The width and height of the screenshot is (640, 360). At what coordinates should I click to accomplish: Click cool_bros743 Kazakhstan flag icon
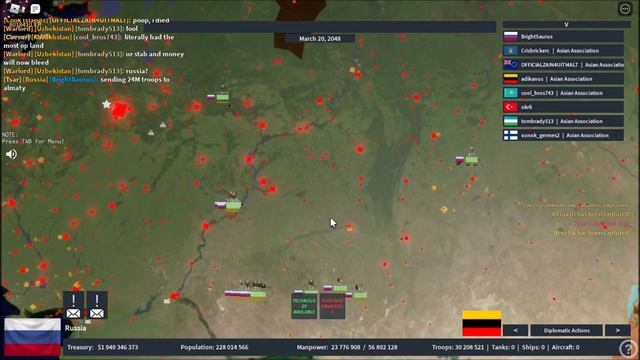pos(511,93)
